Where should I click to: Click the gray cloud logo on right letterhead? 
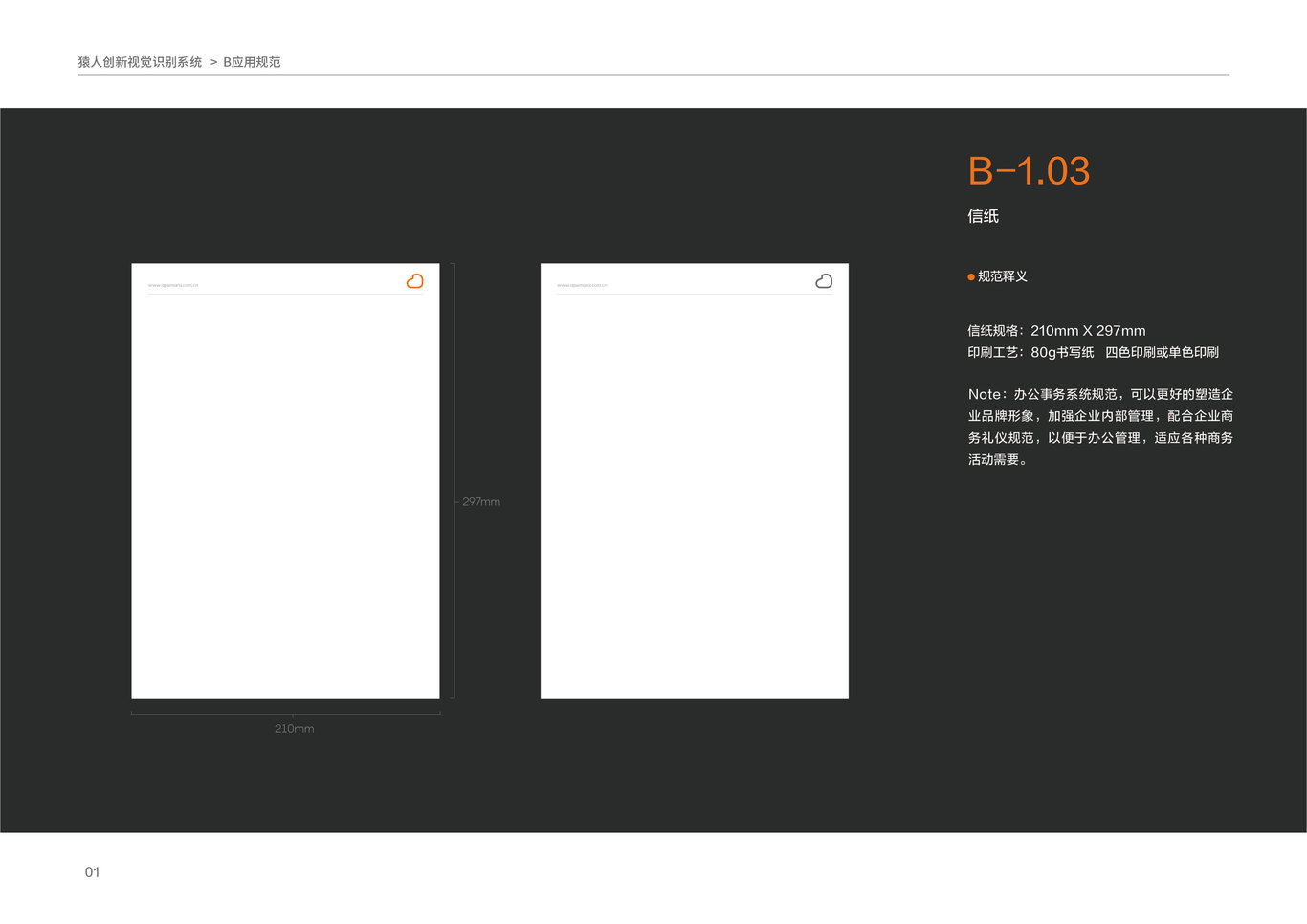click(824, 281)
